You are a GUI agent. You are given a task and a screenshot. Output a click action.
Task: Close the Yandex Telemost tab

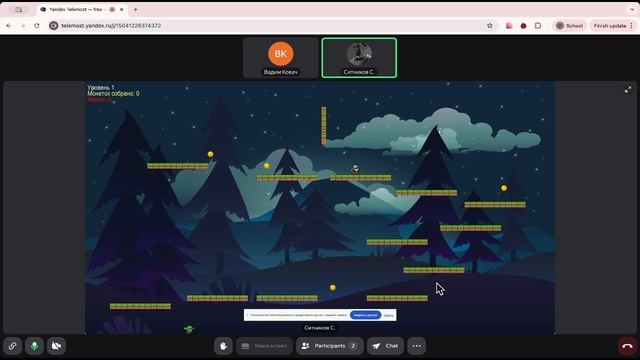click(122, 9)
